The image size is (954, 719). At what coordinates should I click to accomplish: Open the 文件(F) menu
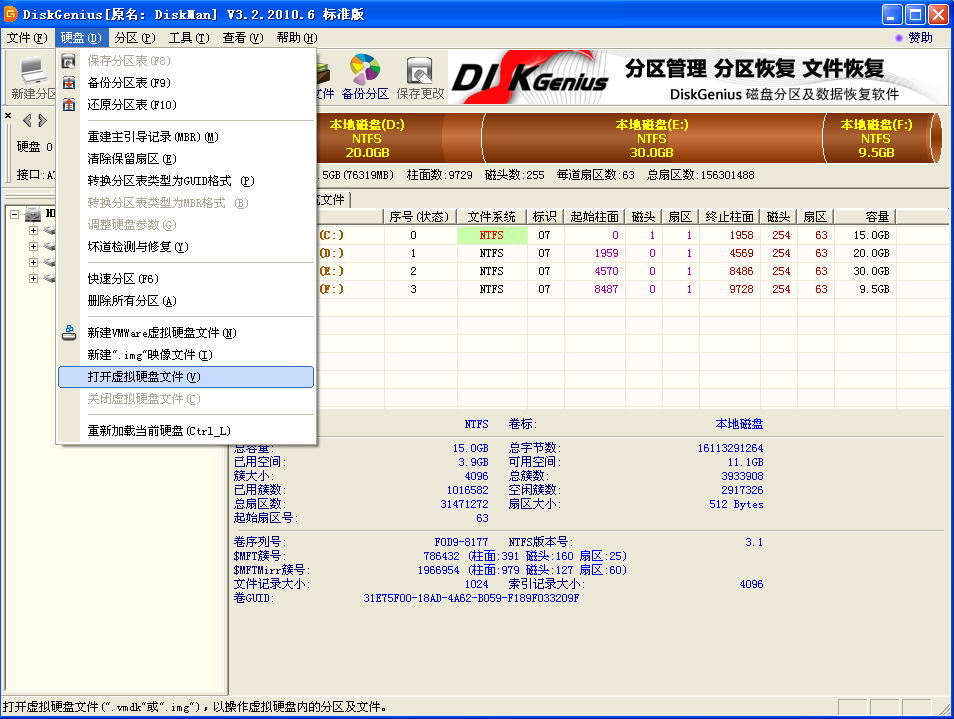(27, 38)
